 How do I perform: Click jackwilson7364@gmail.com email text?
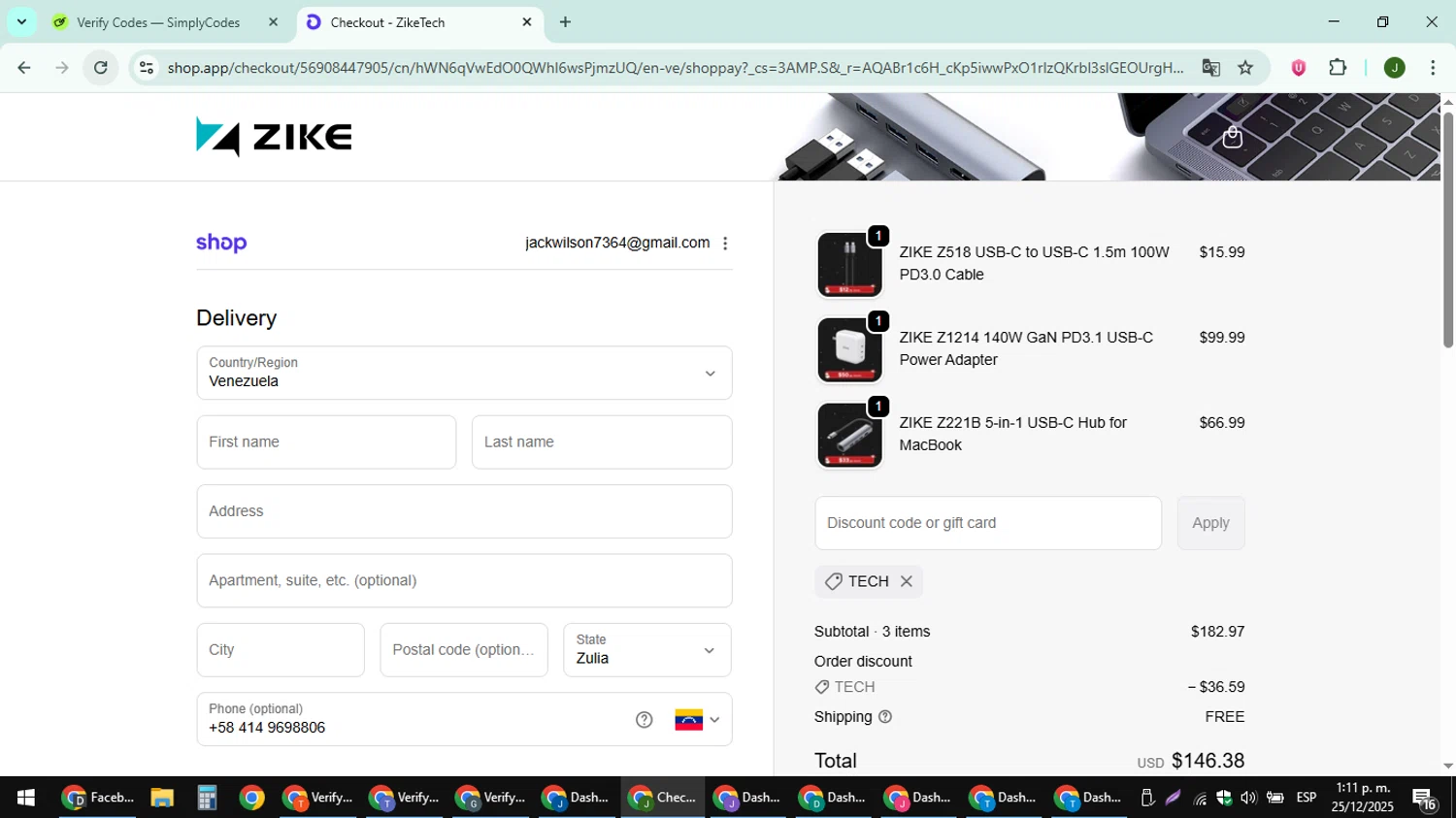[617, 243]
